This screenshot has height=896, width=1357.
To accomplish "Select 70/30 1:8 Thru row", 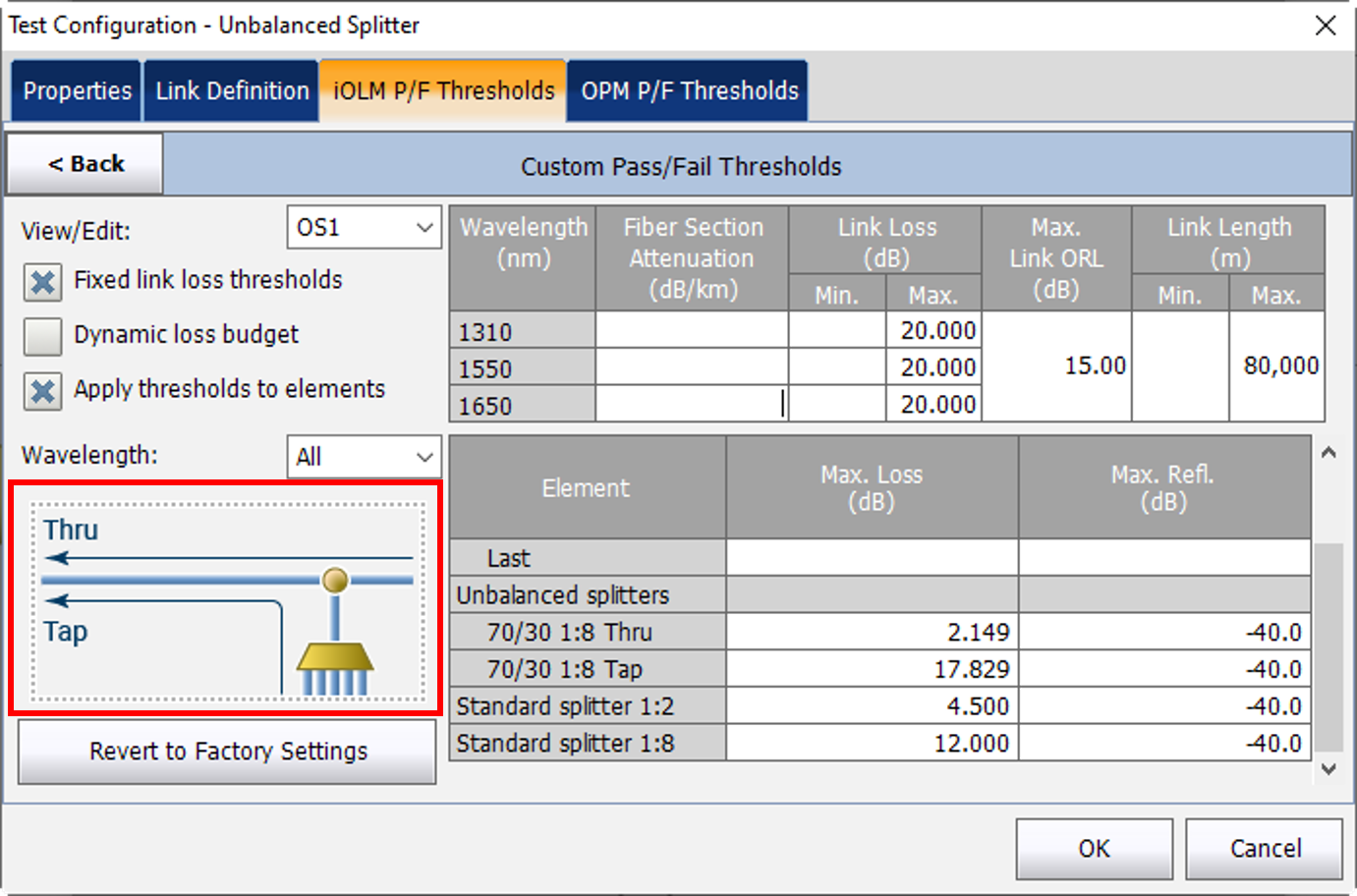I will coord(588,632).
